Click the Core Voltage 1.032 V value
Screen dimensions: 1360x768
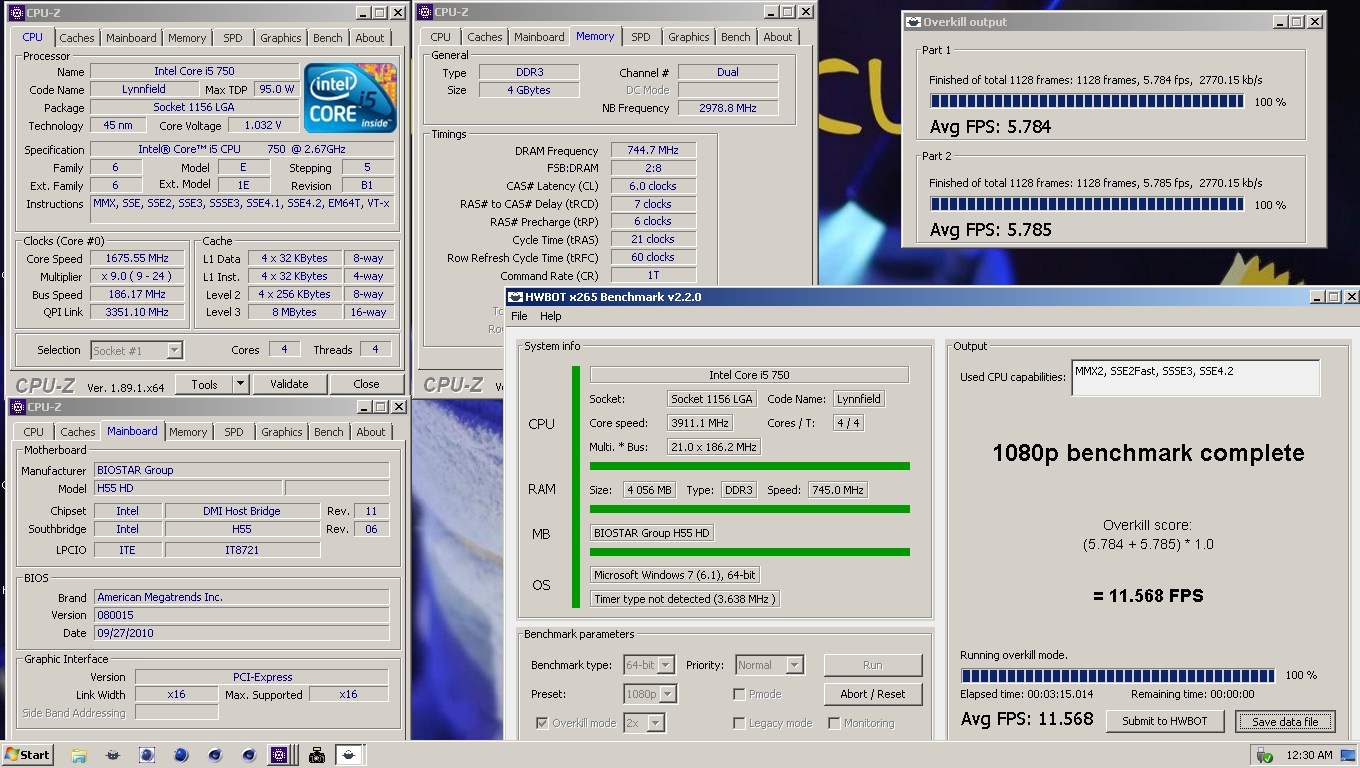coord(263,126)
